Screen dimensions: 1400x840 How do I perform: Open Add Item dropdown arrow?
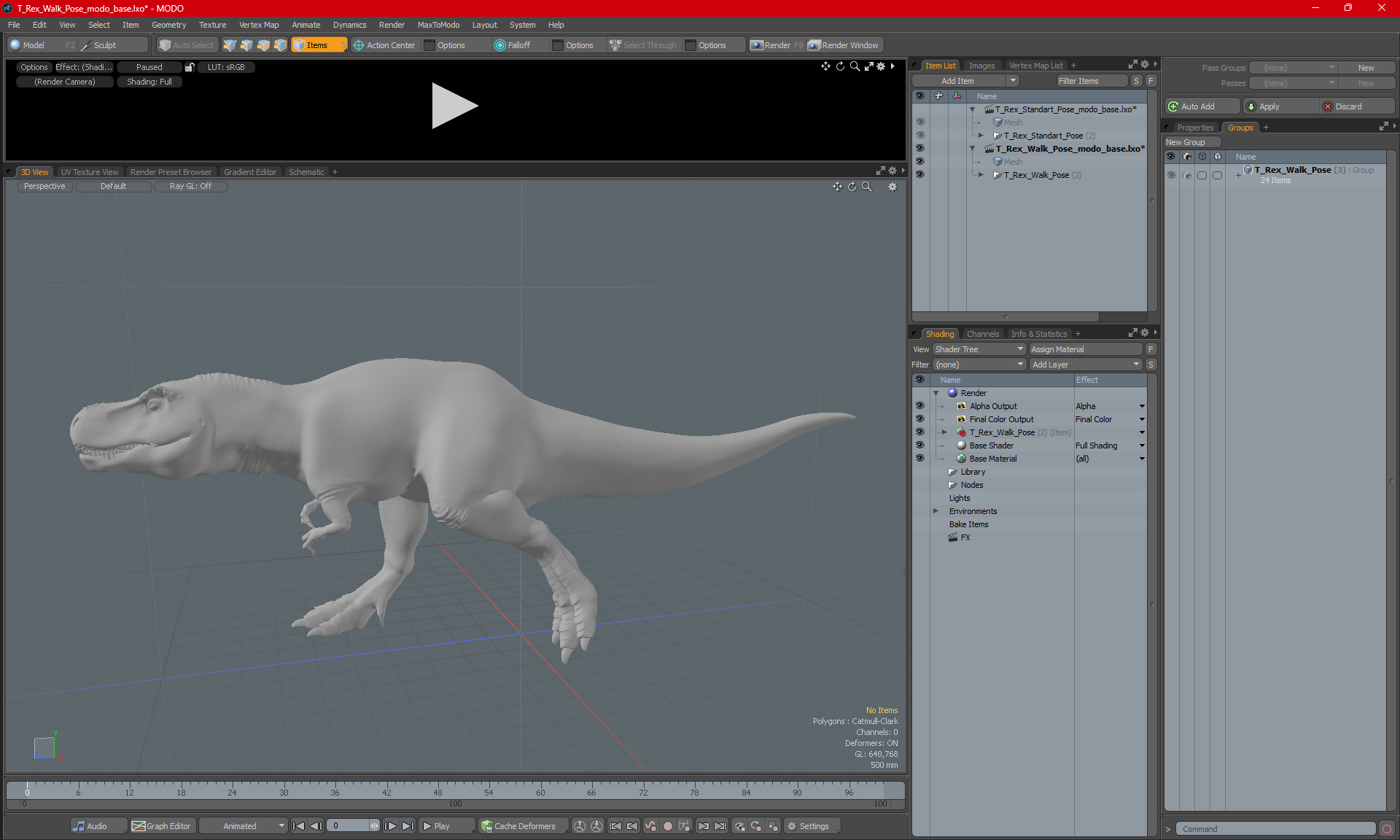(1013, 81)
